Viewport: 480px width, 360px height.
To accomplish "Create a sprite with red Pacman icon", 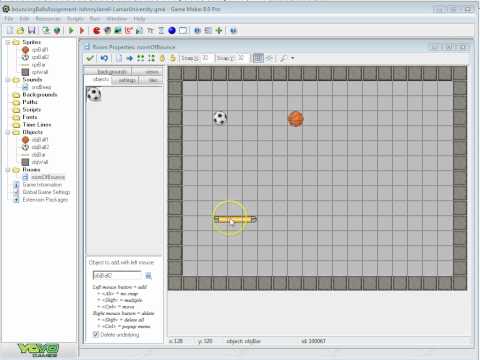I will point(97,30).
